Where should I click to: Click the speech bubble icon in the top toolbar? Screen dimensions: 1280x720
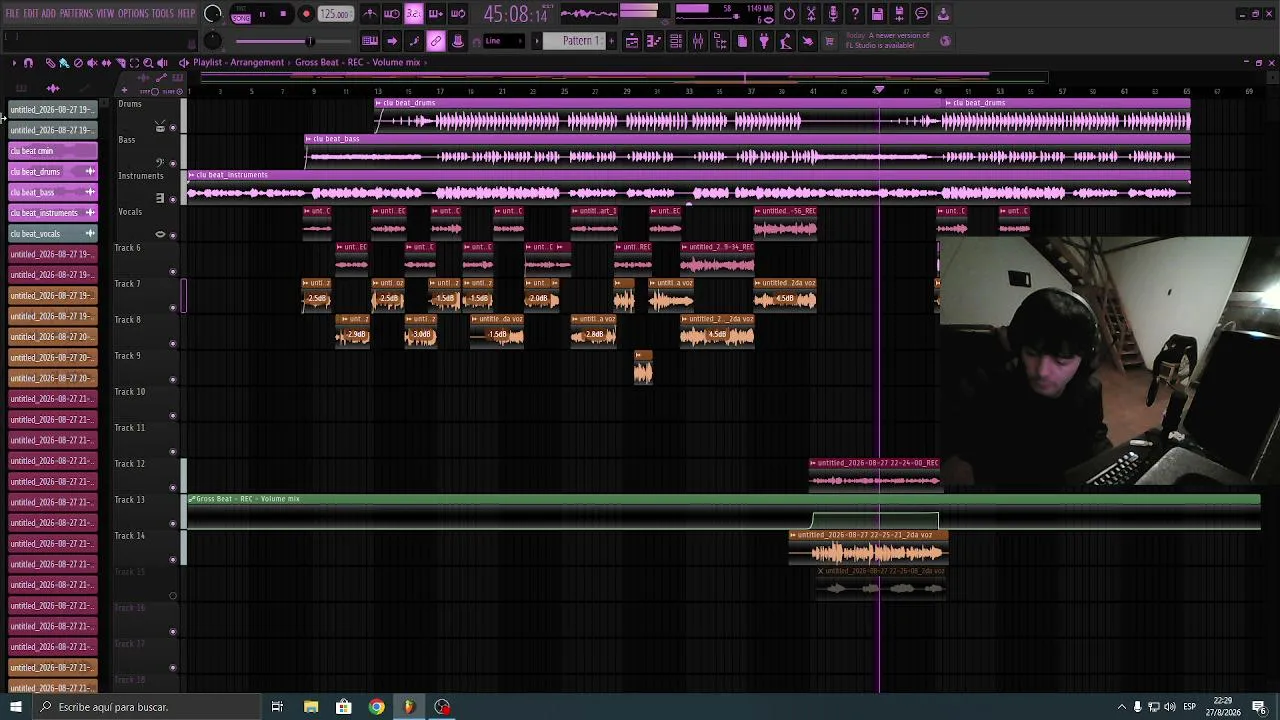[x=921, y=14]
